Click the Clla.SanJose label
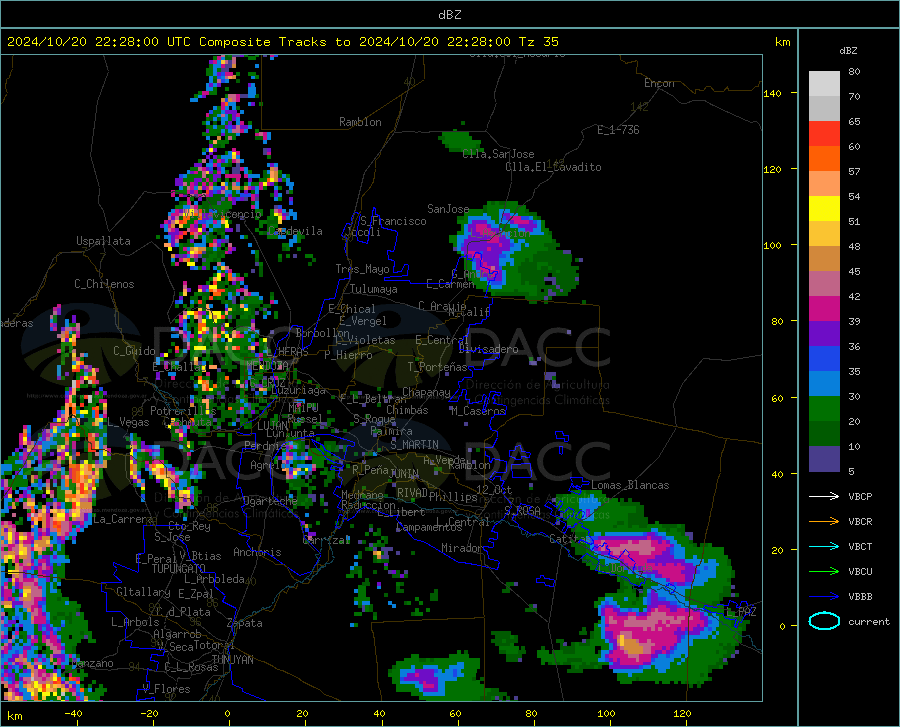The image size is (900, 727). 498,154
